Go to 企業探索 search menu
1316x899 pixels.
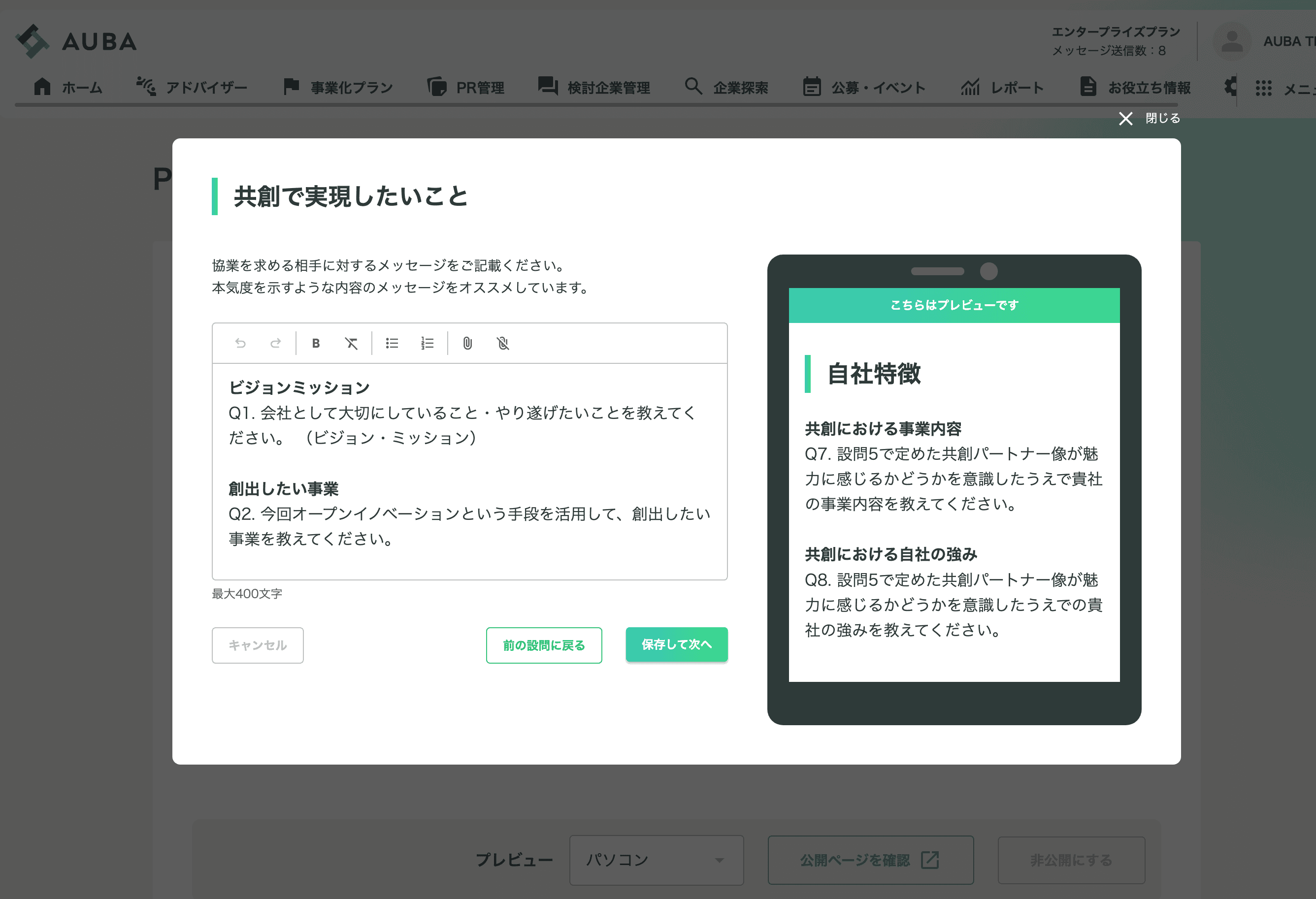click(726, 88)
